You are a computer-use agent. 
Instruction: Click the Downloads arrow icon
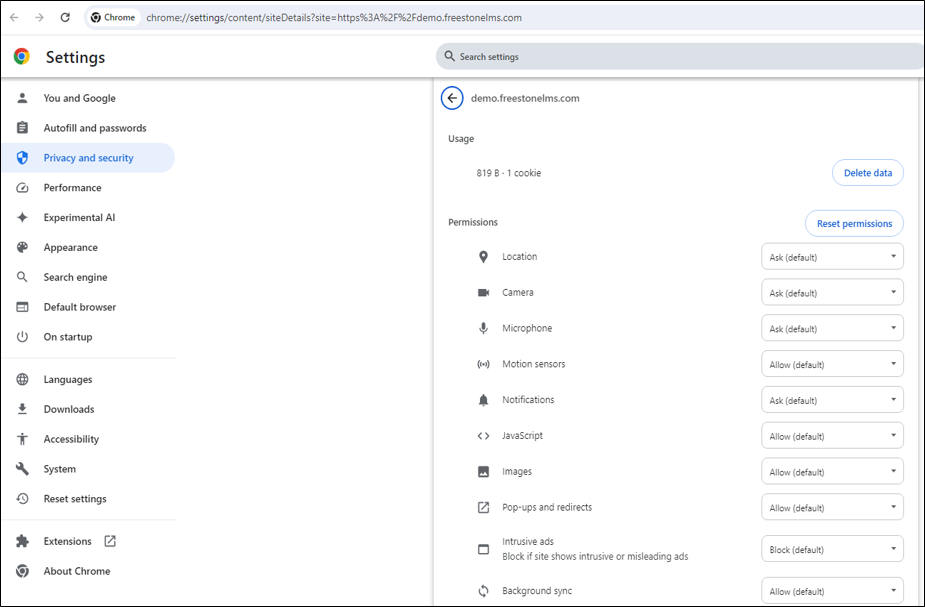tap(22, 409)
